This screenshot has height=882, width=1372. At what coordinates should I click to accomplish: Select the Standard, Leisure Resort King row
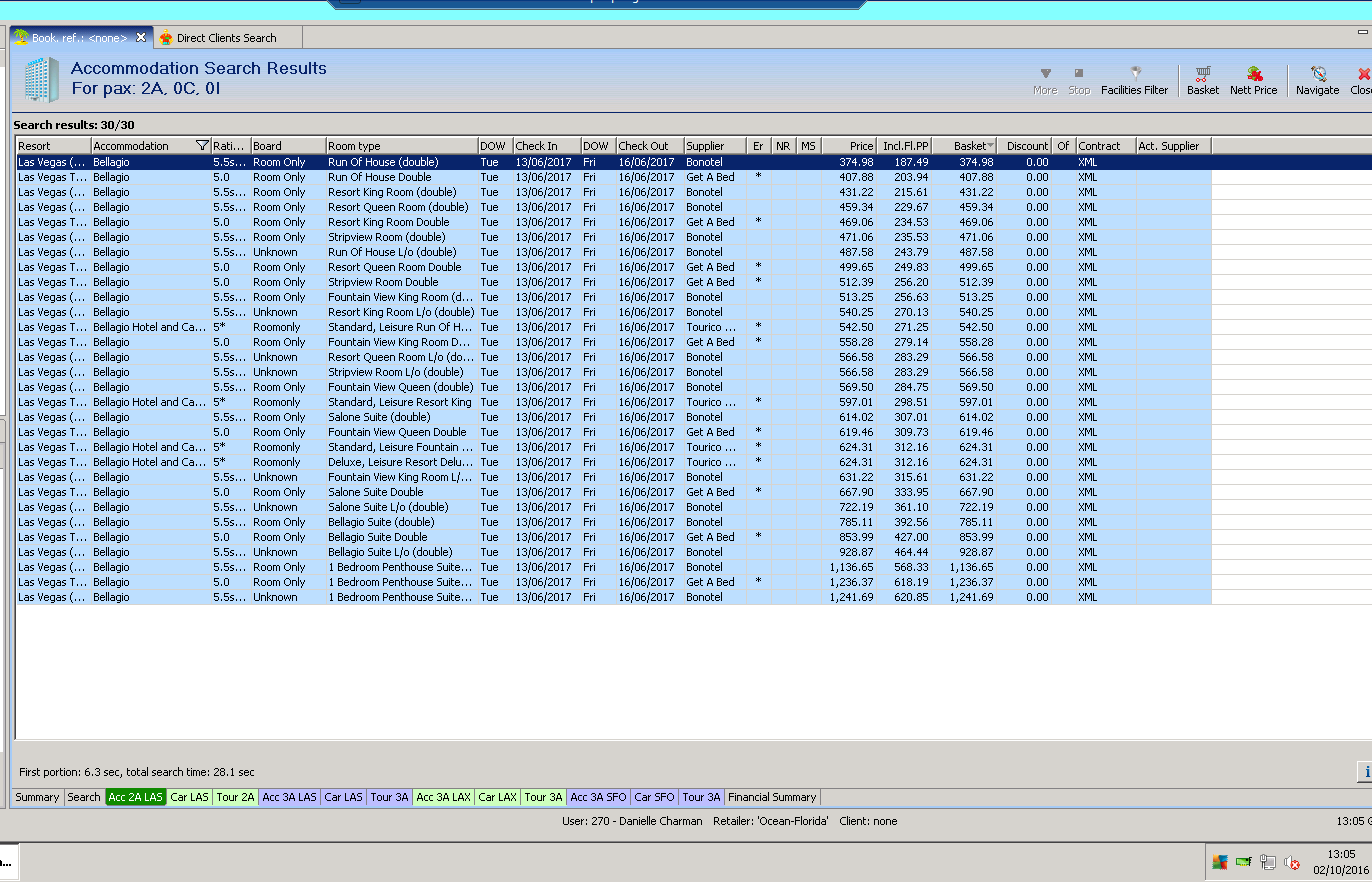pos(613,402)
